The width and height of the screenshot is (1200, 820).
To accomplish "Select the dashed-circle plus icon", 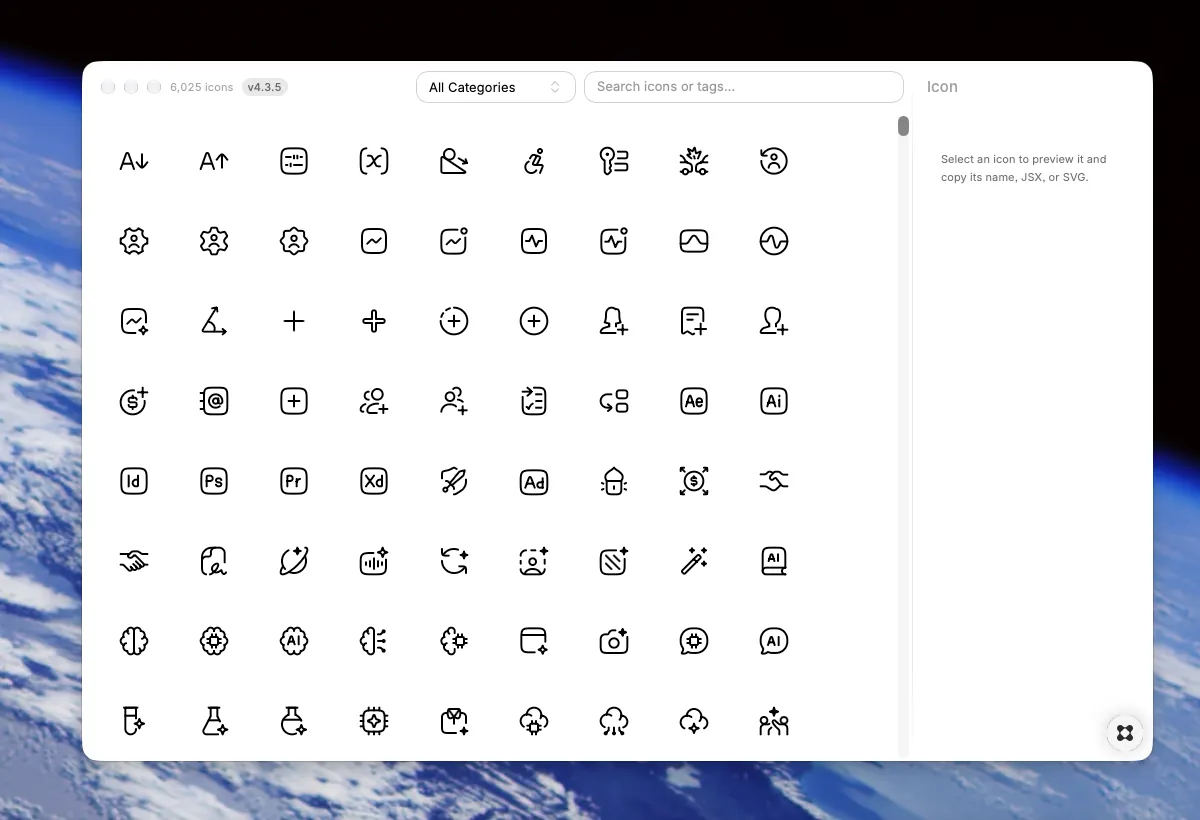I will coord(454,321).
